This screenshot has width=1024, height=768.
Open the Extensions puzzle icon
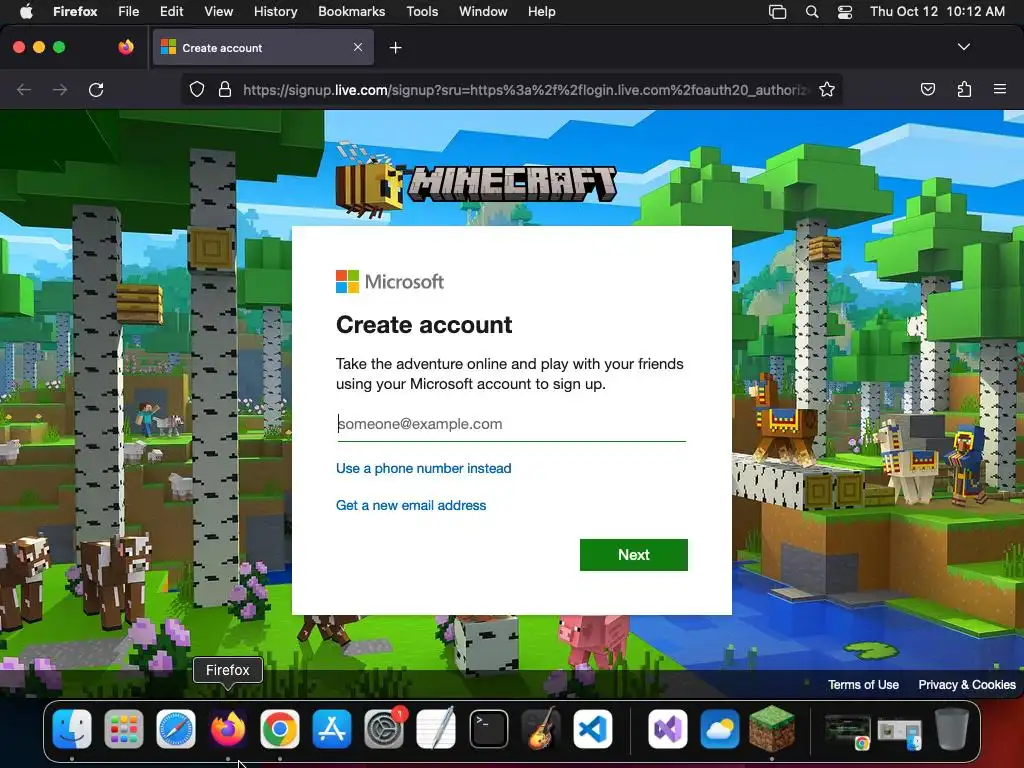point(964,89)
